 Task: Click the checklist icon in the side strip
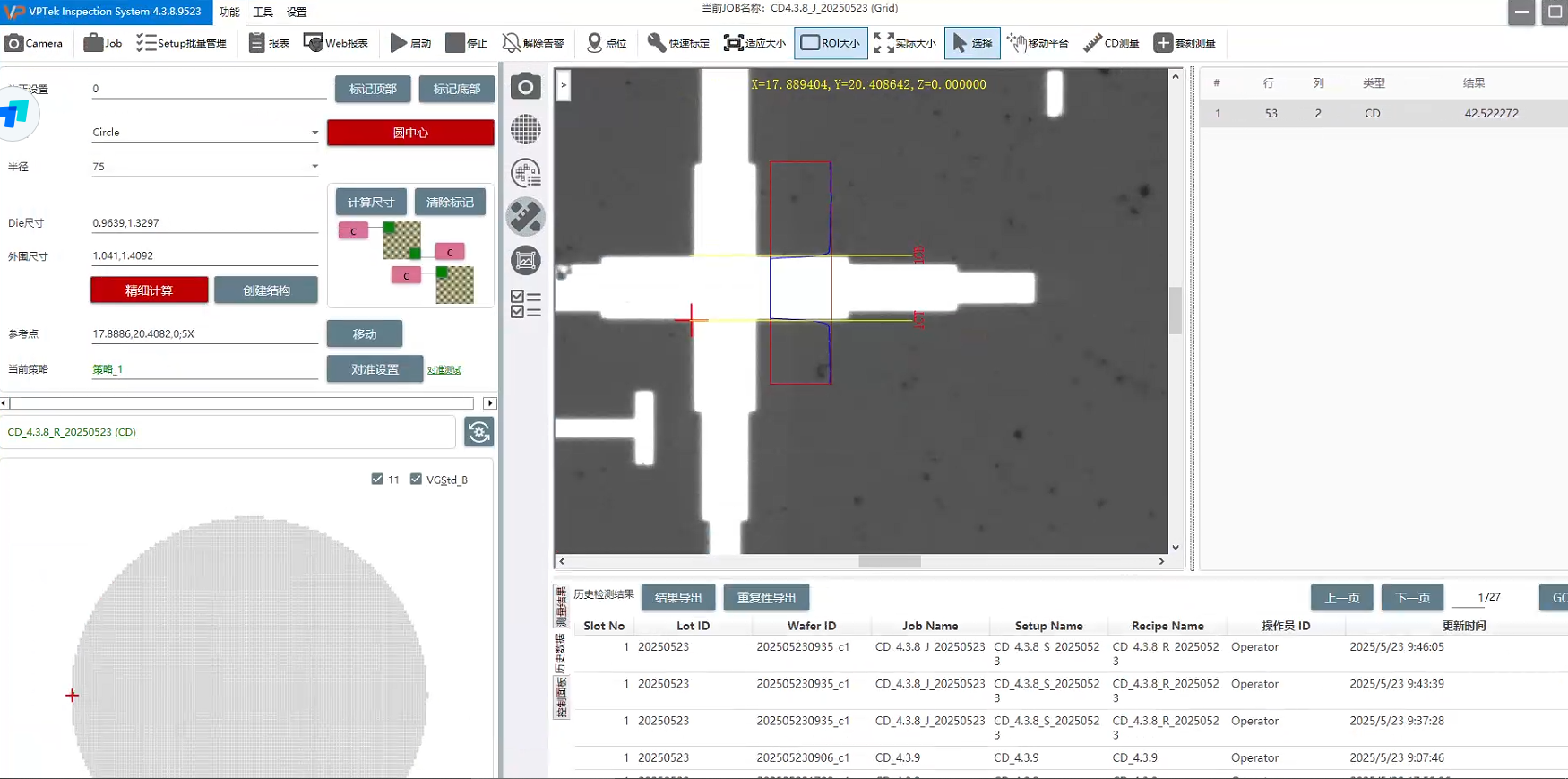(x=526, y=304)
